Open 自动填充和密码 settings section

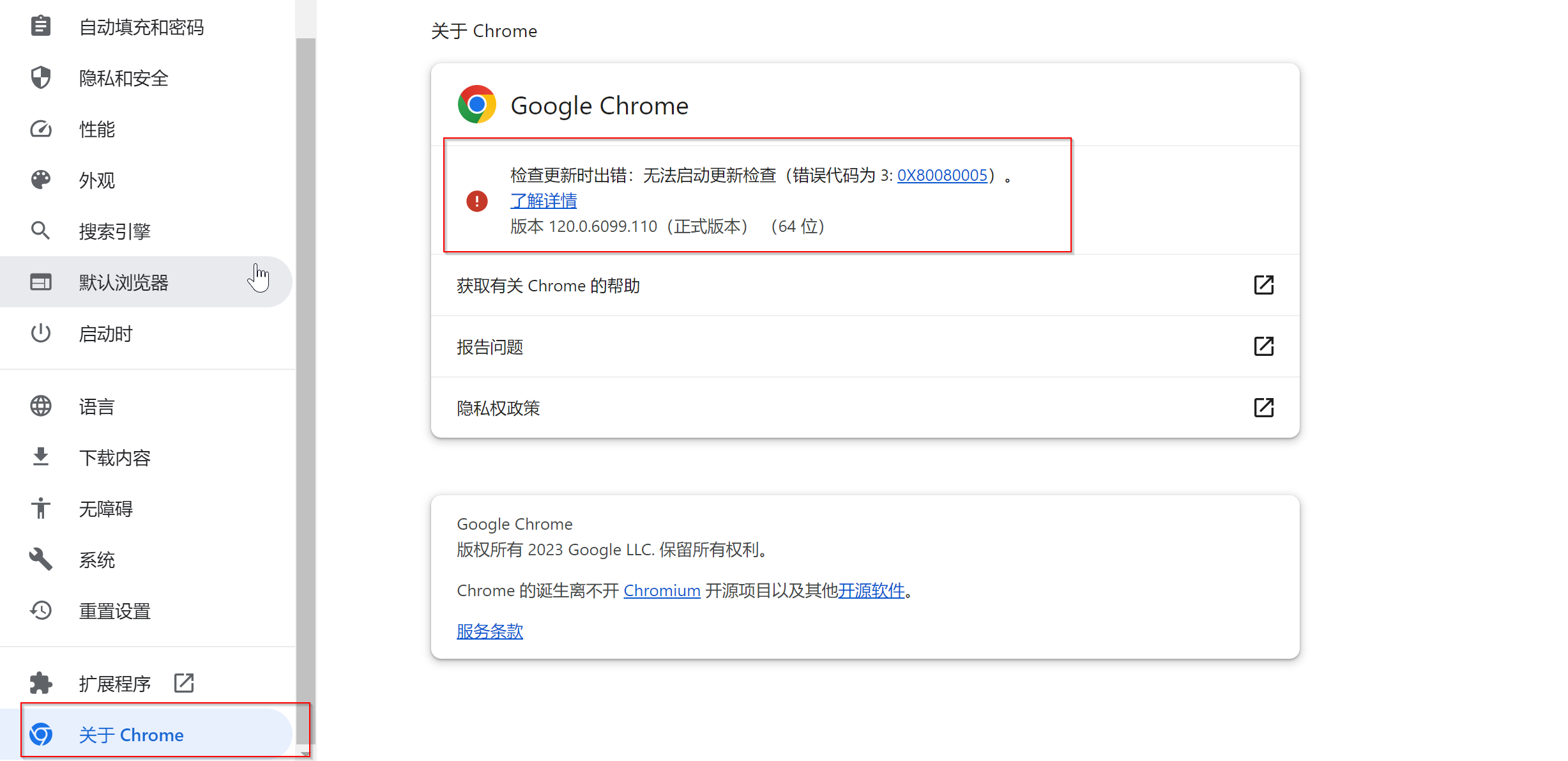click(x=141, y=27)
